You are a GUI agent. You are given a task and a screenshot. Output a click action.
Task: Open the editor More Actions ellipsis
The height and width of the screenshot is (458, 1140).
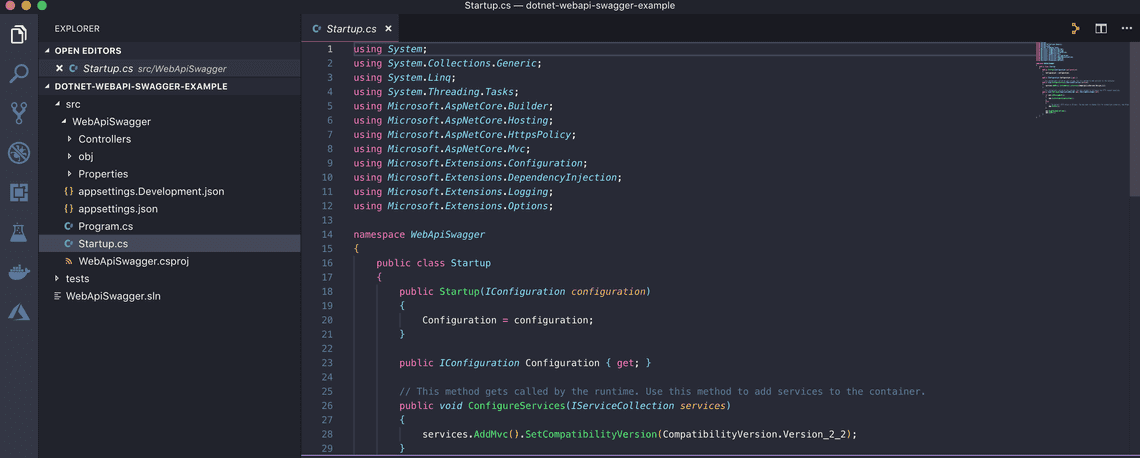(1127, 28)
